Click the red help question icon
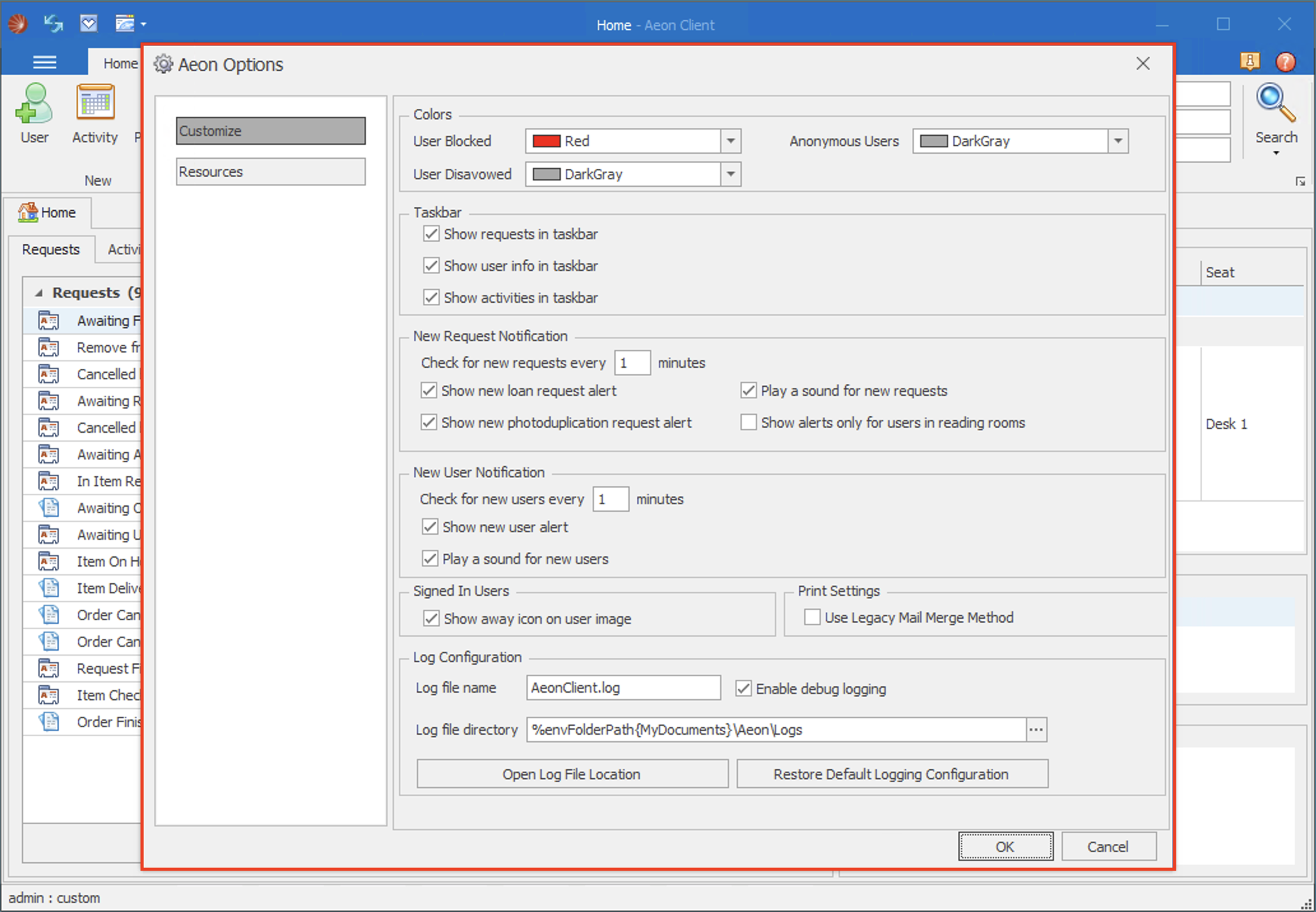The width and height of the screenshot is (1316, 912). coord(1285,62)
